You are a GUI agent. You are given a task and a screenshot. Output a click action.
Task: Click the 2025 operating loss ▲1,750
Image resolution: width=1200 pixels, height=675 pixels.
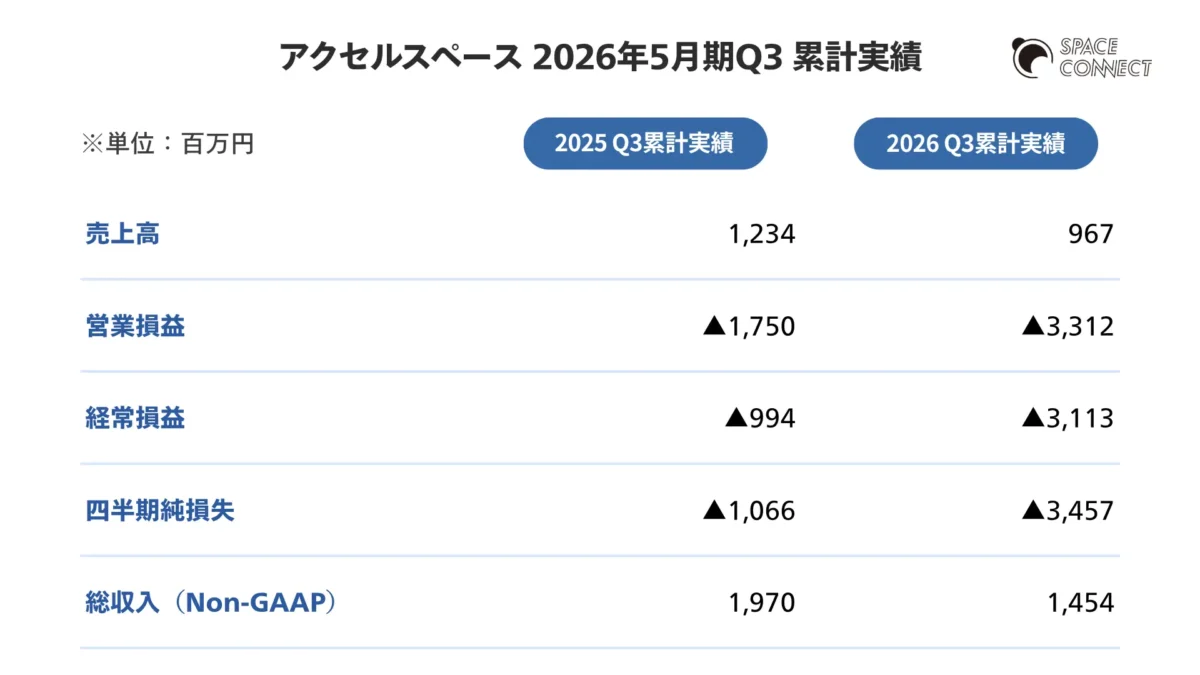749,327
